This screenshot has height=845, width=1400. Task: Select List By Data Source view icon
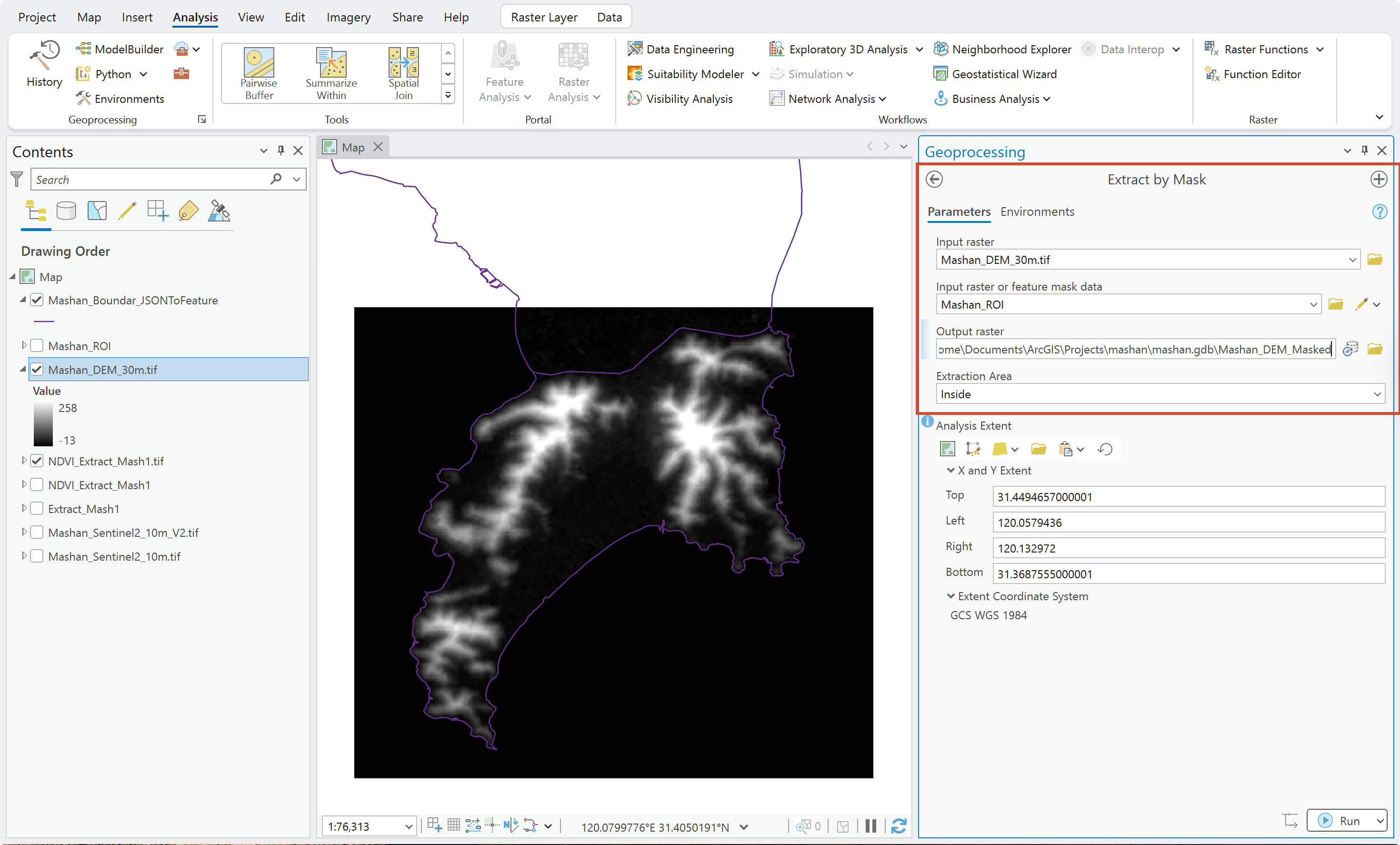pos(67,211)
